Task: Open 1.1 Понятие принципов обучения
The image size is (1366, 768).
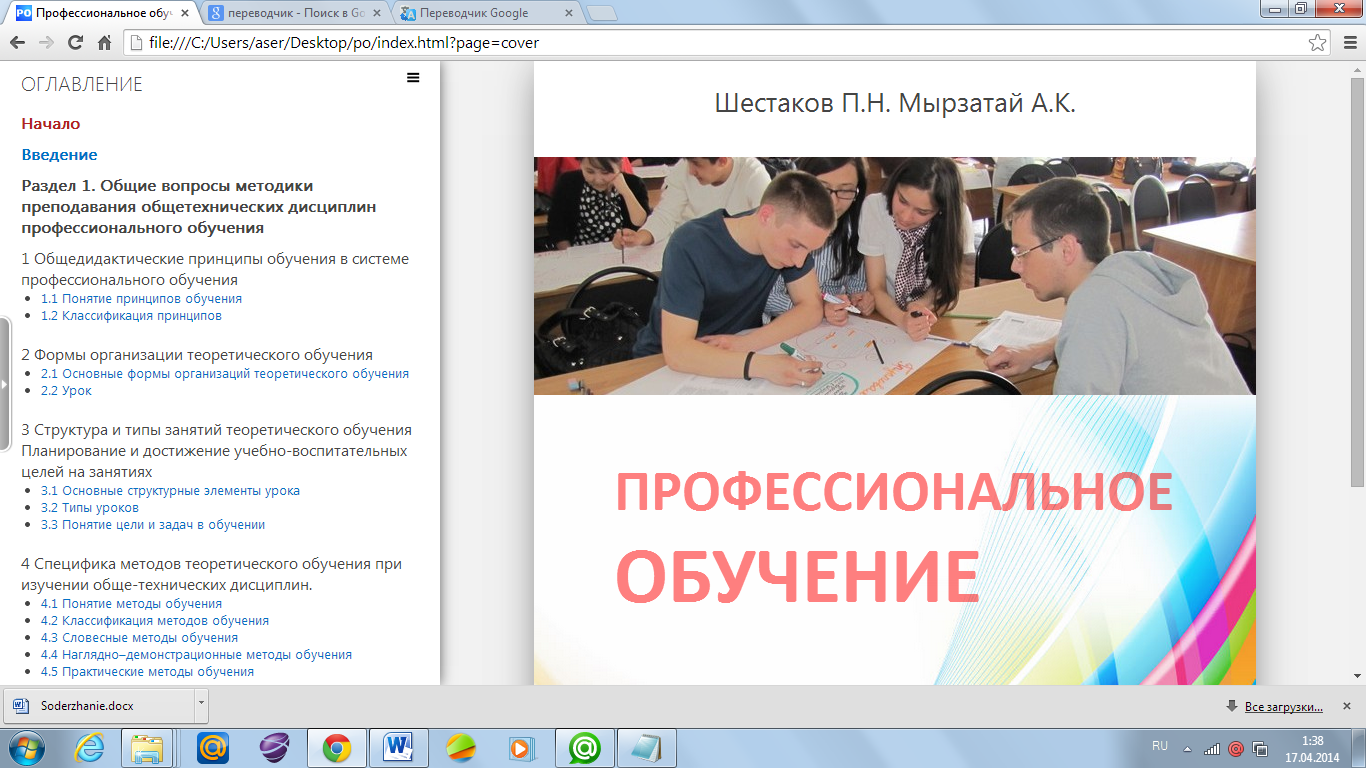Action: 141,299
